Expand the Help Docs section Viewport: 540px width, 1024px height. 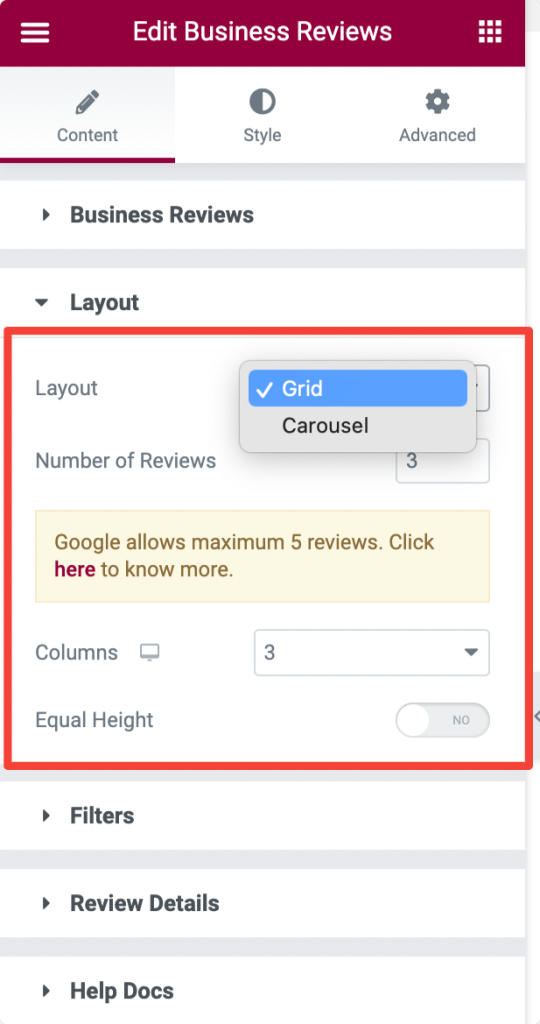(x=262, y=991)
